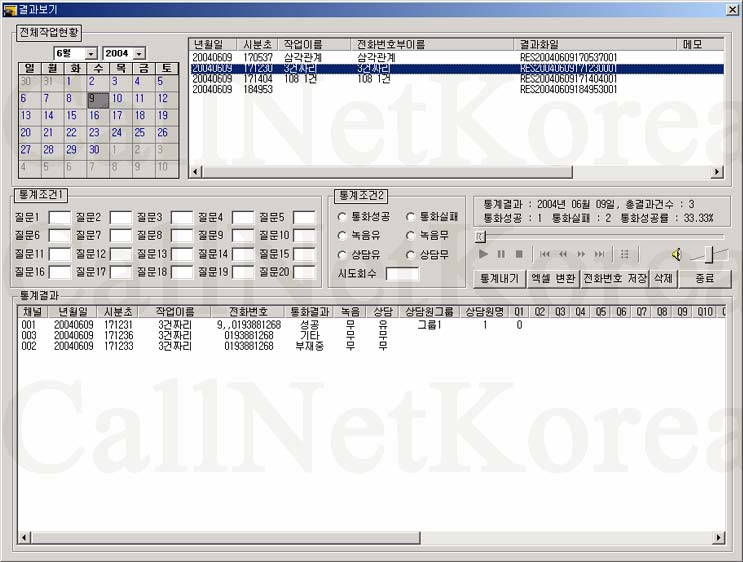Click the fast-forward playback icon
Screen dimensions: 743x562
pyautogui.click(x=581, y=254)
